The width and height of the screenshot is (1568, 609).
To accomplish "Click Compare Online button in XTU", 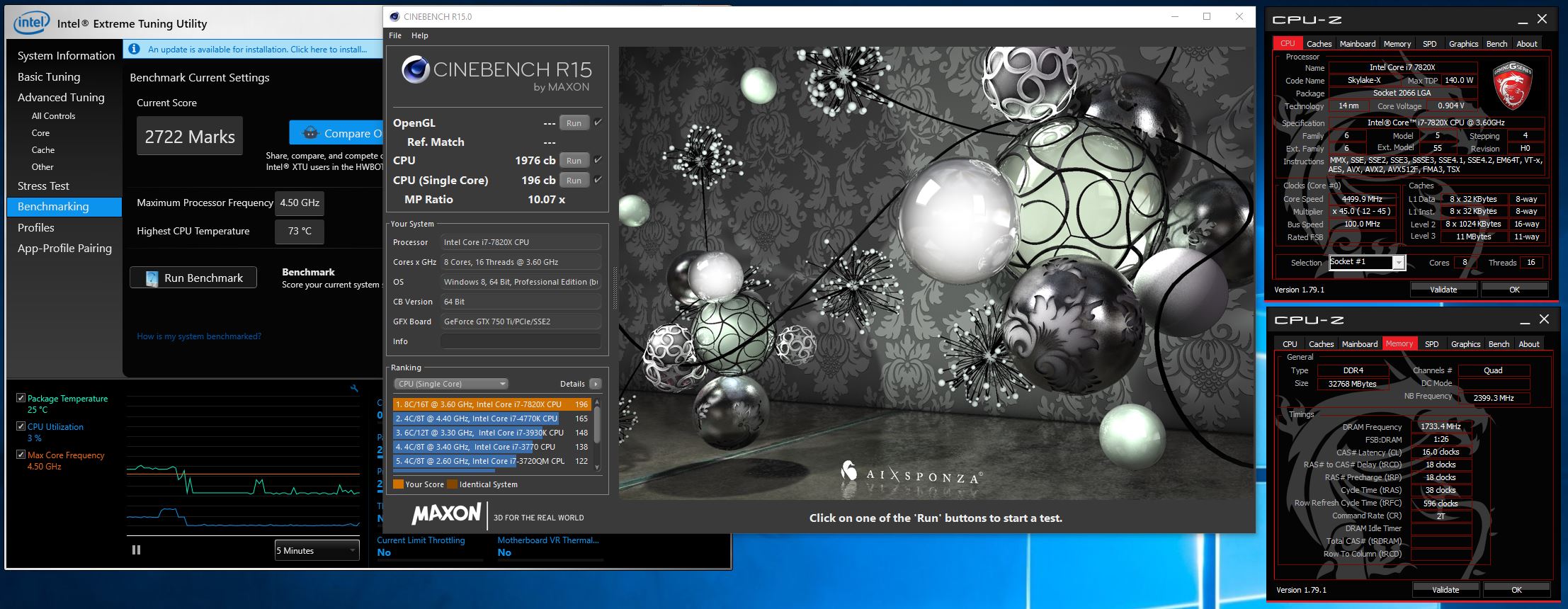I will pyautogui.click(x=336, y=133).
